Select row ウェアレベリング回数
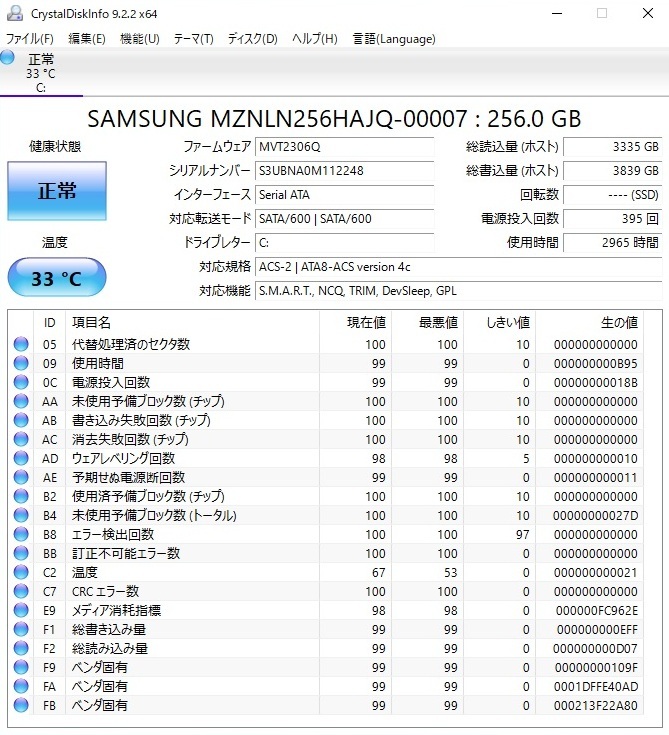This screenshot has height=735, width=669. 326,458
